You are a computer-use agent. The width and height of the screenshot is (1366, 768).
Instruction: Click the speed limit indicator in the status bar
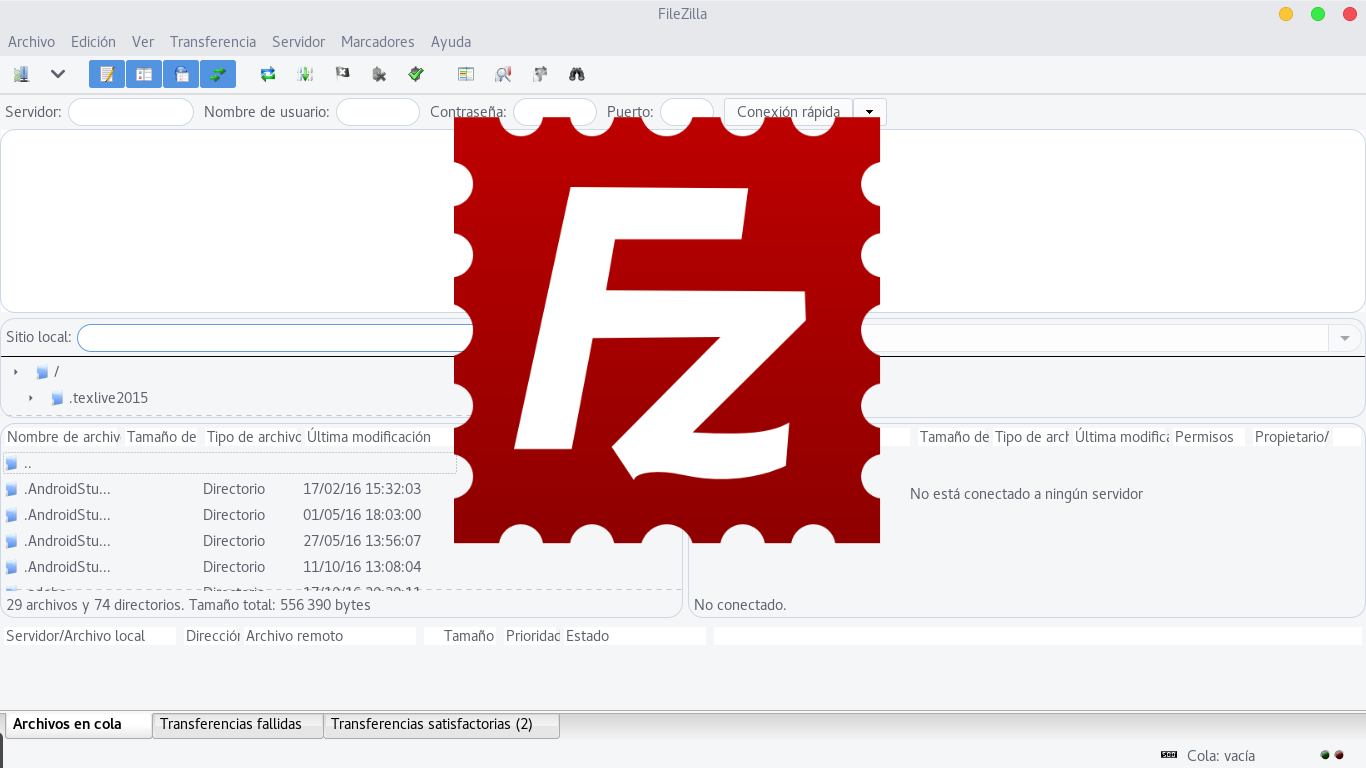point(1168,755)
